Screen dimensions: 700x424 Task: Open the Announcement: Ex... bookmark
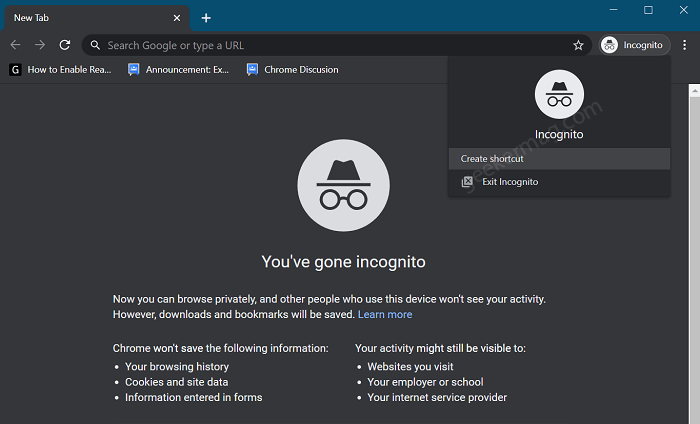click(x=179, y=70)
